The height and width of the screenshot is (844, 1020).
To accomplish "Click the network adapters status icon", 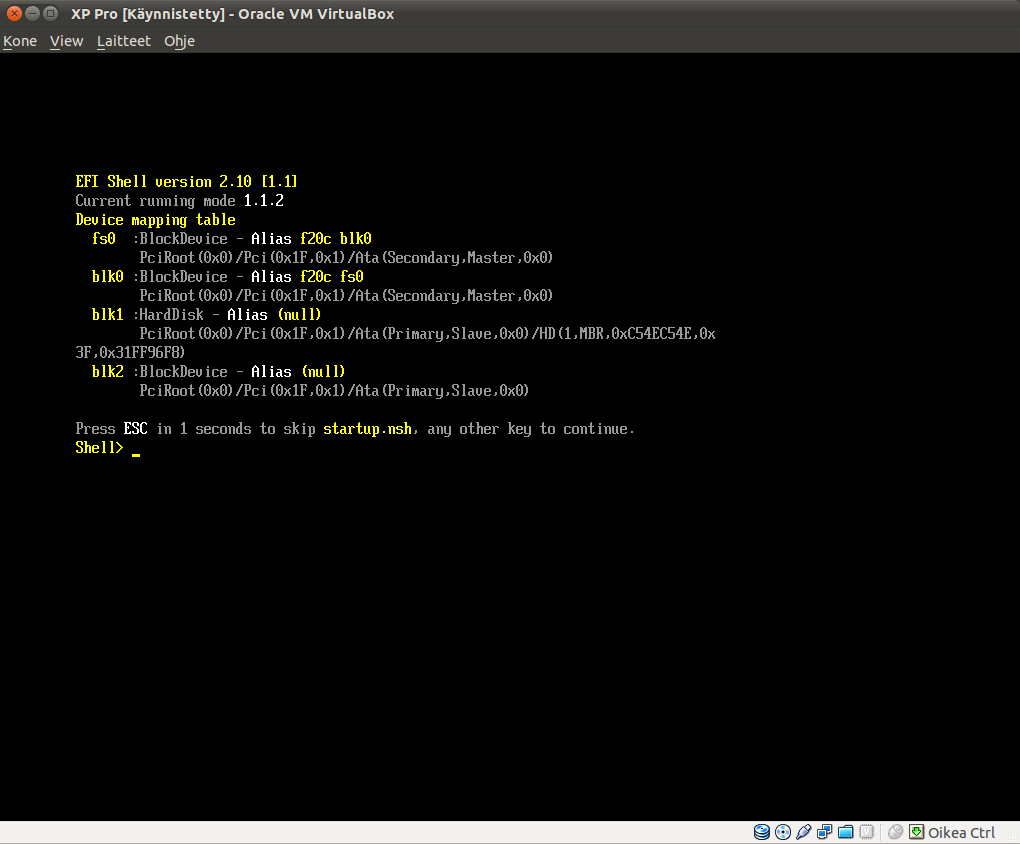I will coord(825,832).
